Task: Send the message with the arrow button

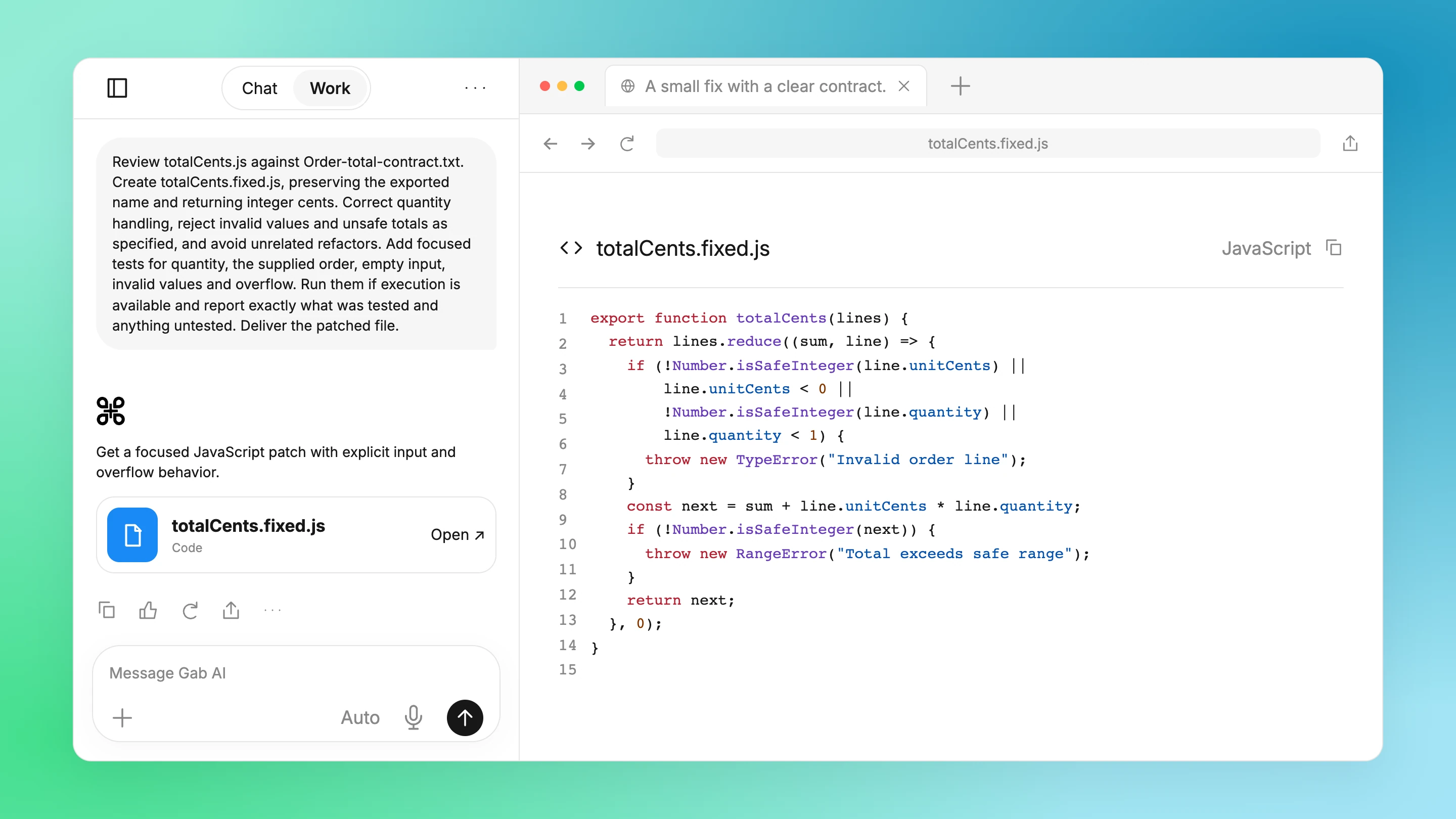Action: coord(465,718)
